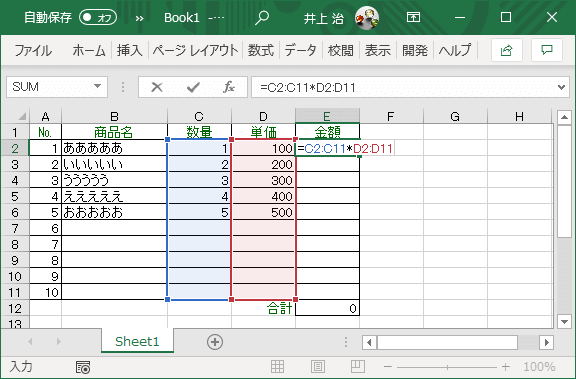Click the macro recording status bar icon
Image resolution: width=576 pixels, height=379 pixels.
(83, 367)
